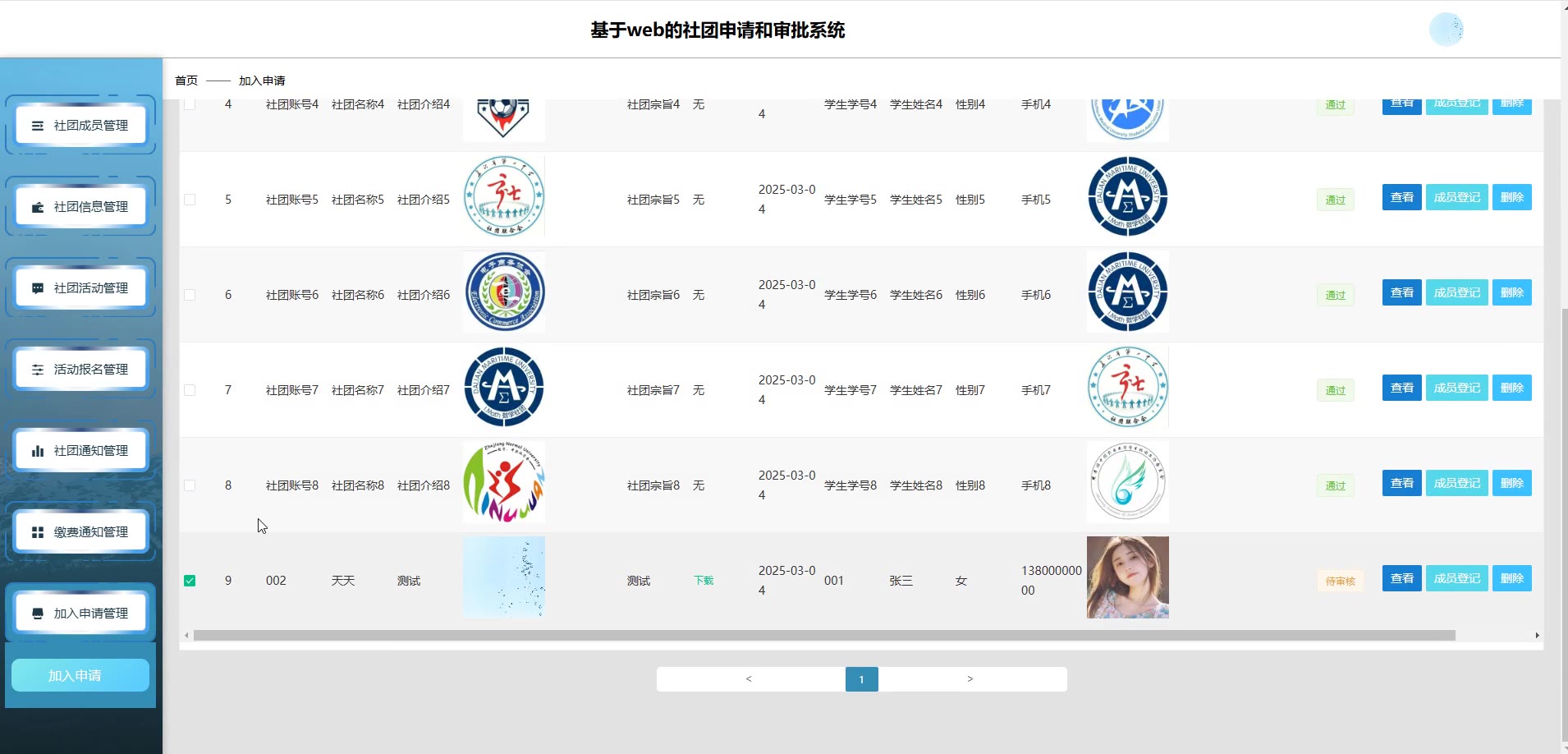
Task: Go to the next page arrow
Action: pyautogui.click(x=970, y=679)
